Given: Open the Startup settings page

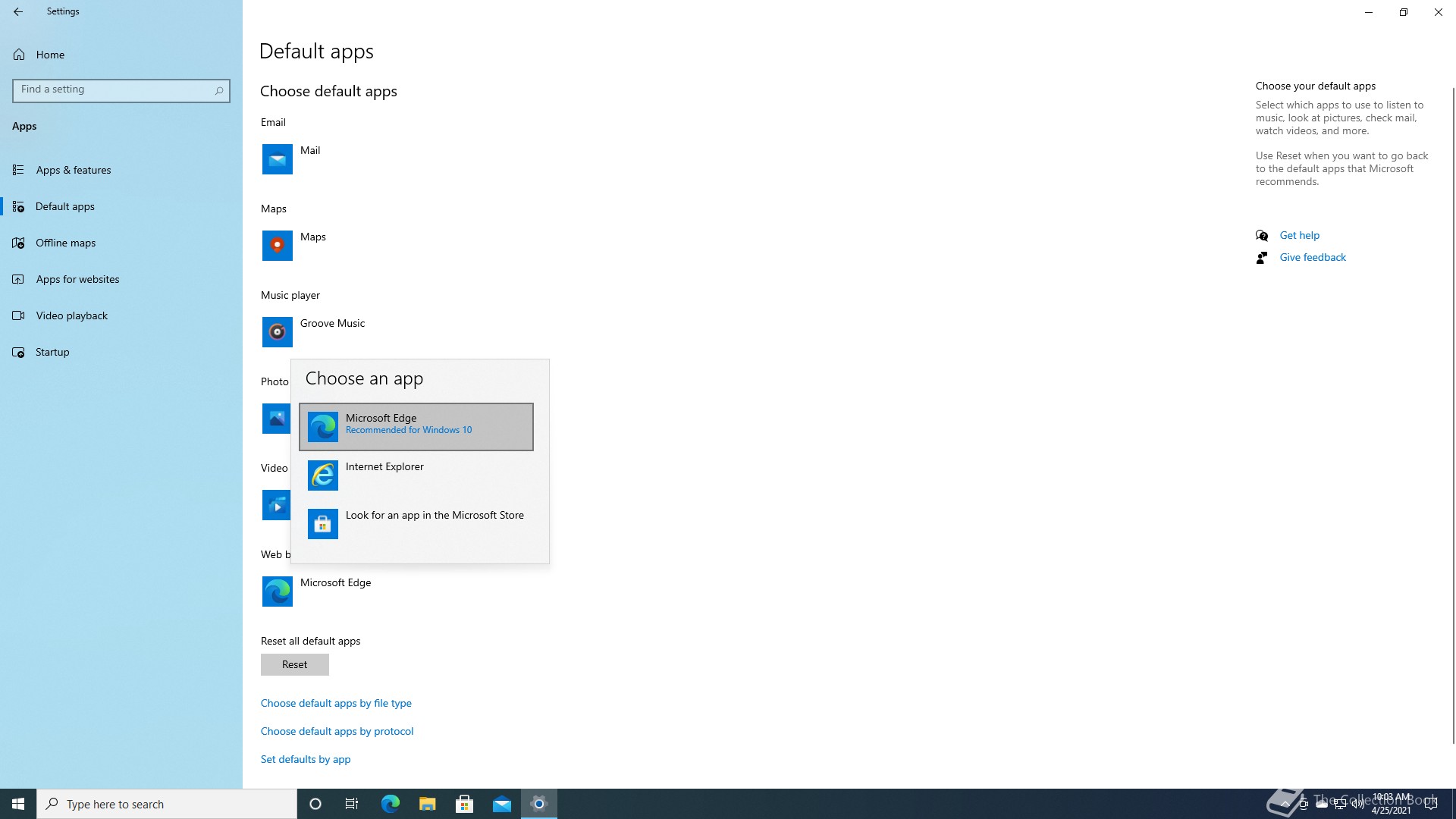Looking at the screenshot, I should (x=52, y=352).
